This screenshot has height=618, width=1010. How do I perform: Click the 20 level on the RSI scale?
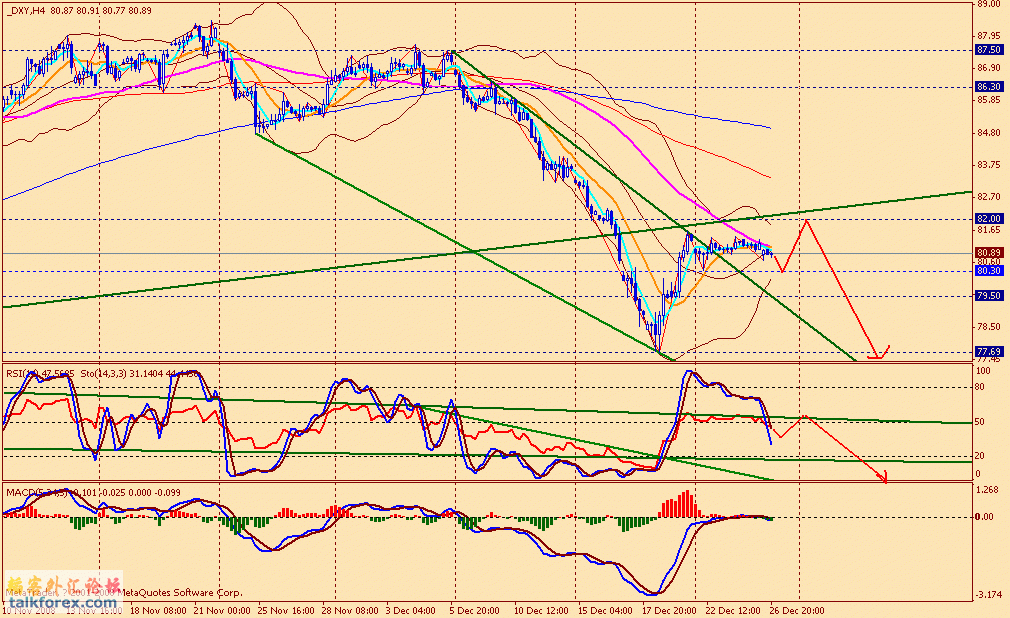pos(980,456)
